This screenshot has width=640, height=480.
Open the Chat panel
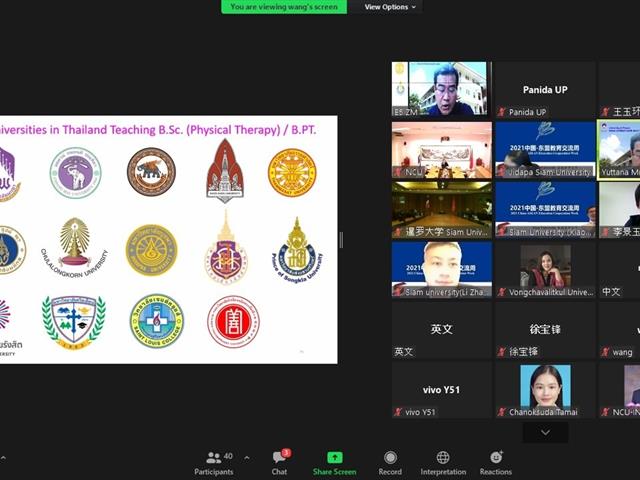tap(280, 463)
